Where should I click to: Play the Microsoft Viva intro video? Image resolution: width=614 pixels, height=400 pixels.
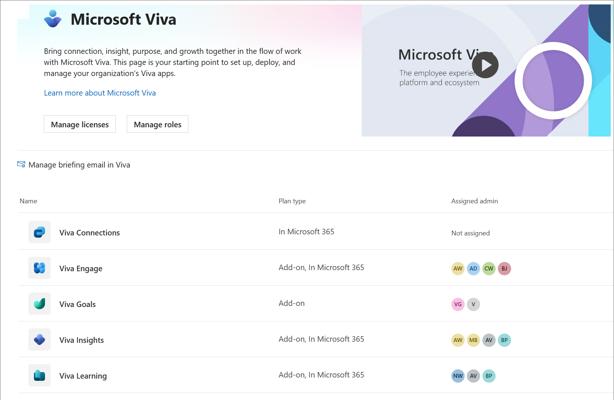(485, 65)
